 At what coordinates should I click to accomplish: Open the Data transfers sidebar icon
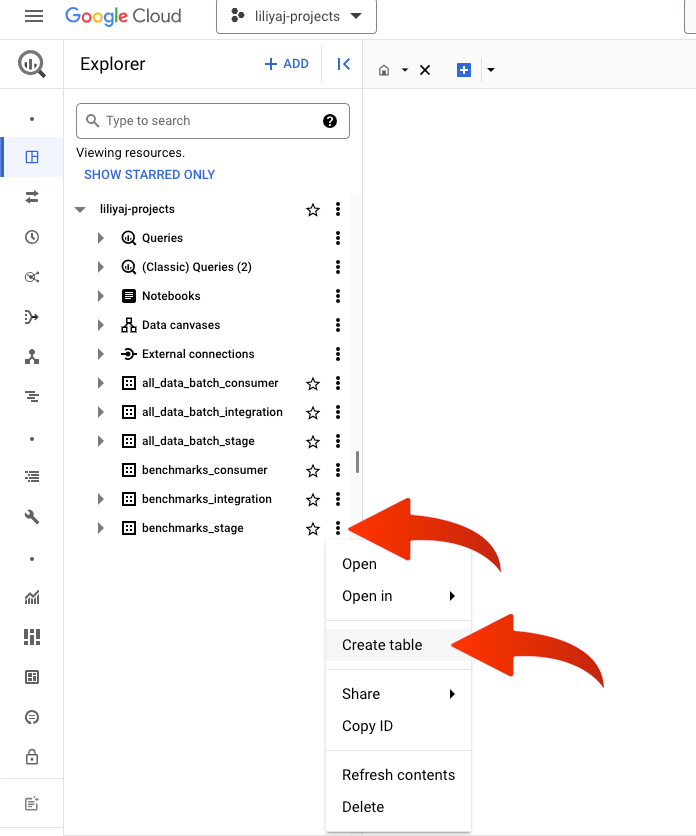32,197
